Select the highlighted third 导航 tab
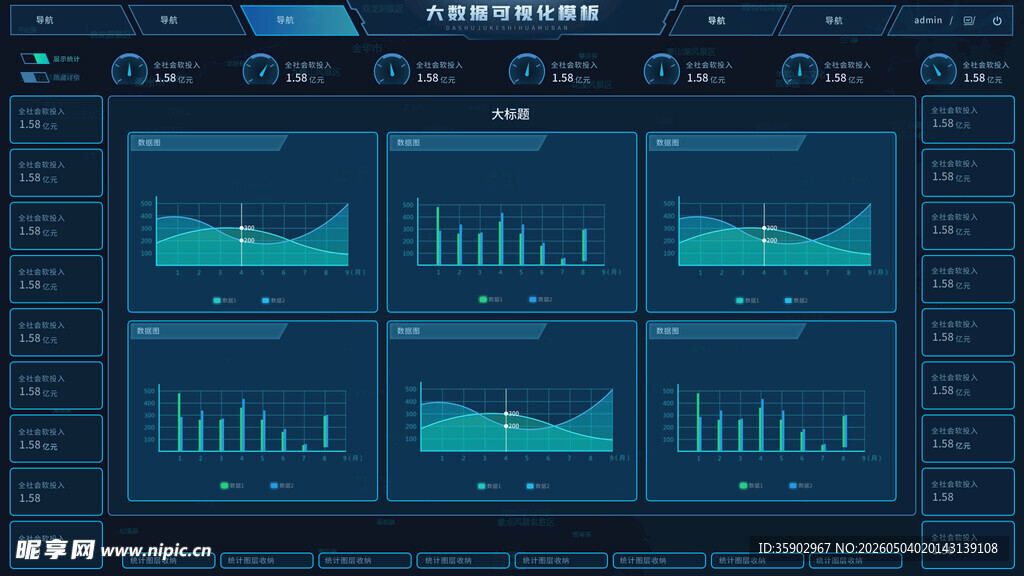Image resolution: width=1024 pixels, height=576 pixels. (299, 20)
